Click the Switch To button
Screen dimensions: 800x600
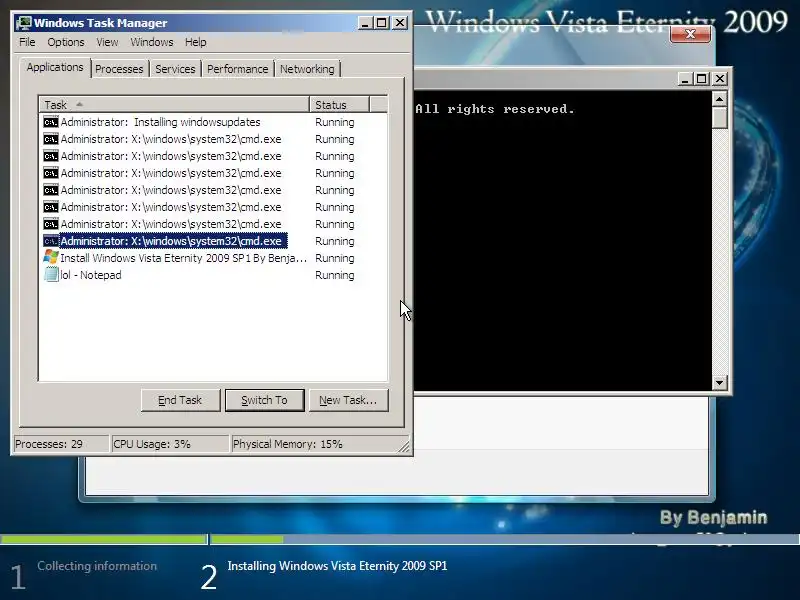[x=264, y=400]
